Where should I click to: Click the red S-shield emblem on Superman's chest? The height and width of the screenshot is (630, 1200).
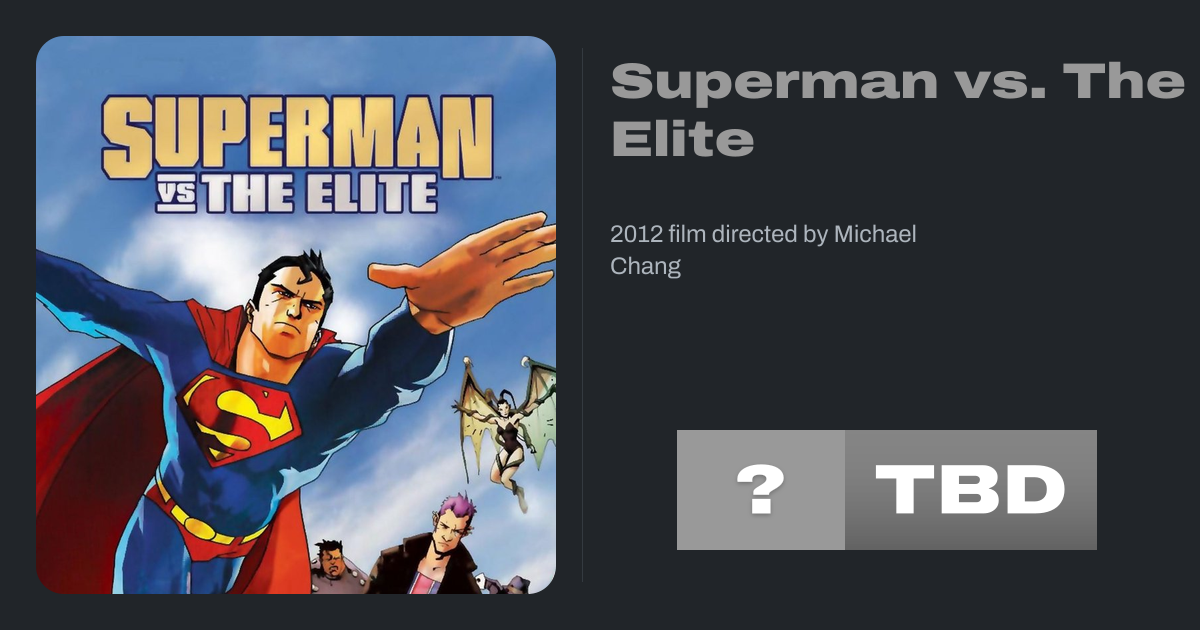[x=240, y=412]
